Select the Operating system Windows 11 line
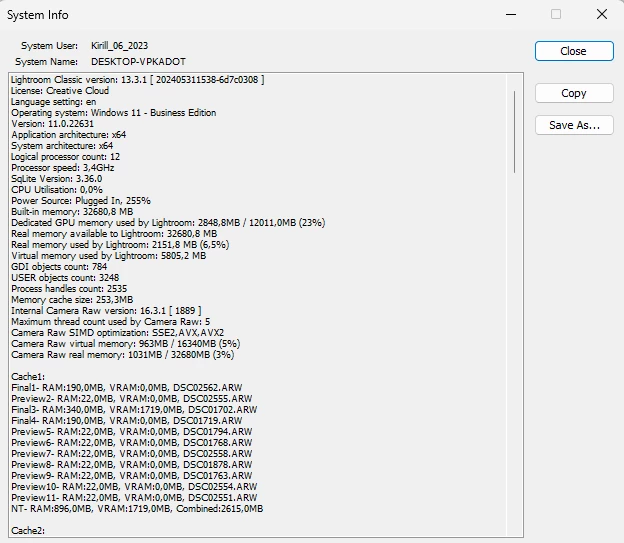The image size is (624, 543). pyautogui.click(x=114, y=113)
